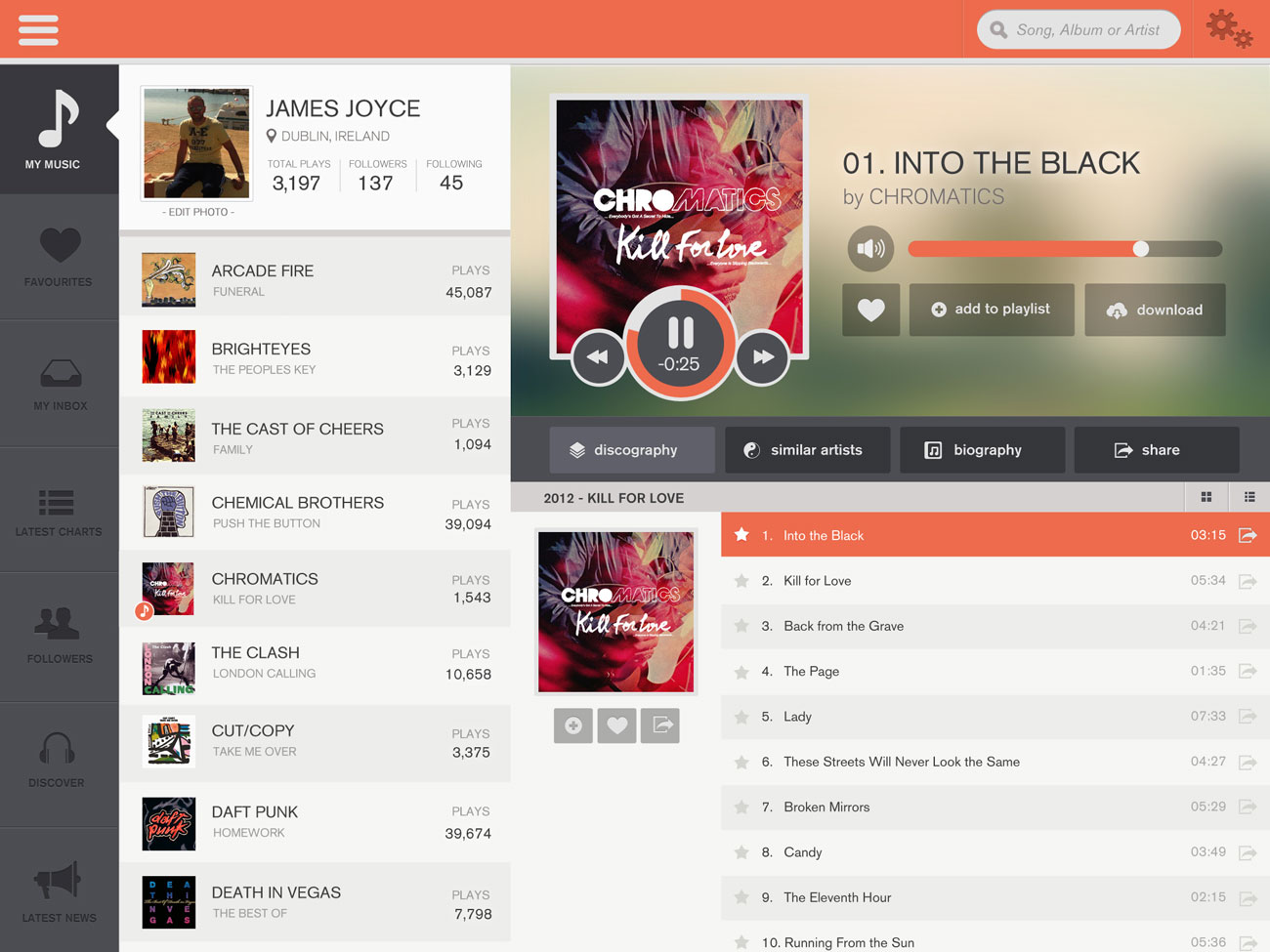Star the Candy track
Viewport: 1270px width, 952px height.
pyautogui.click(x=741, y=852)
